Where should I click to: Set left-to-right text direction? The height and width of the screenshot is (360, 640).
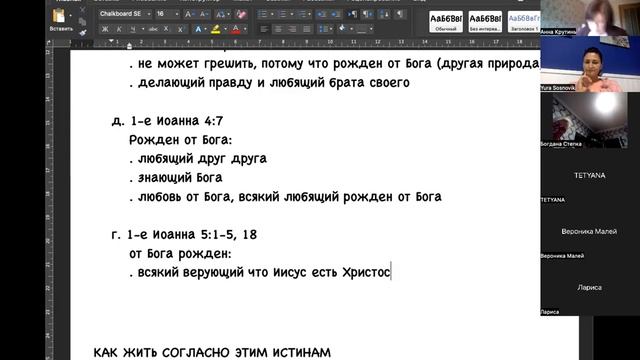click(352, 14)
